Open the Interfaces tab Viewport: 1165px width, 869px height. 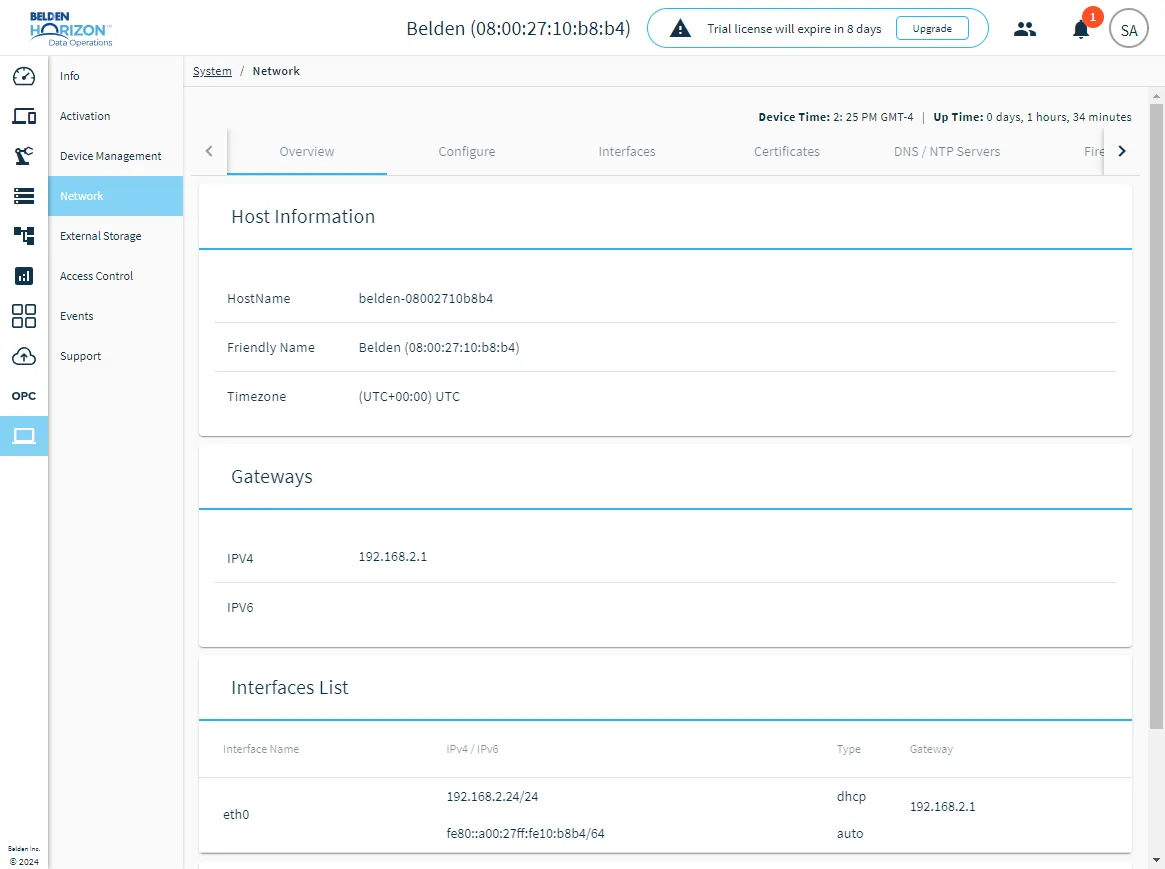click(x=627, y=152)
